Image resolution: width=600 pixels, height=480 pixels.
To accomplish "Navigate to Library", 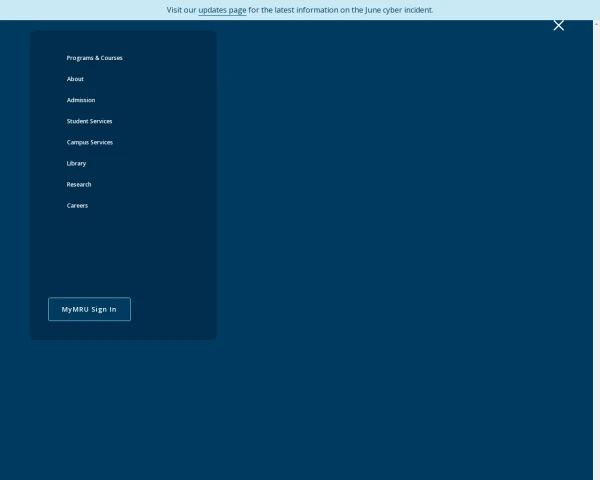I will [x=76, y=163].
